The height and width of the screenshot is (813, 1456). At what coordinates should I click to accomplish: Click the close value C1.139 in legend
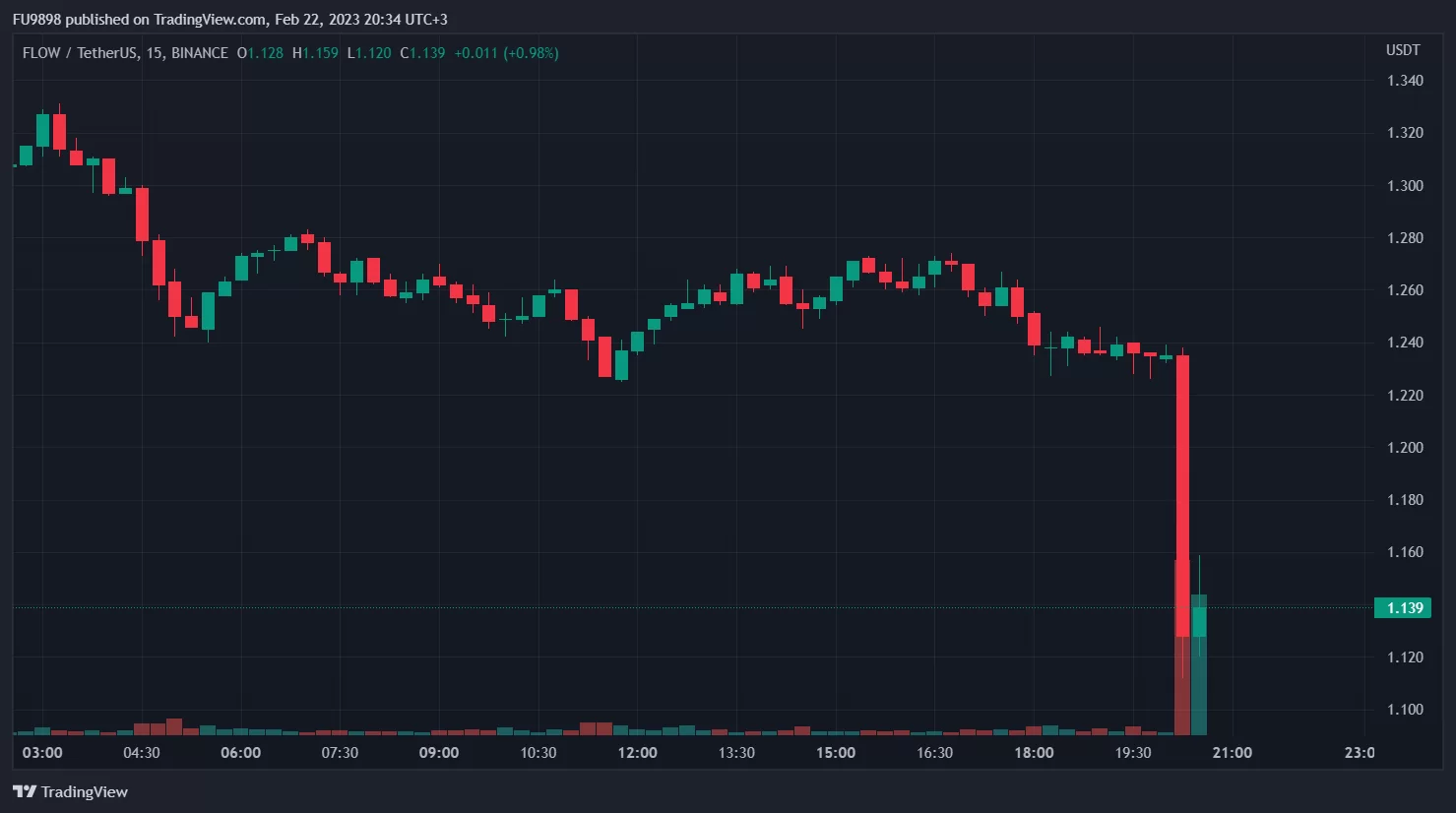422,53
